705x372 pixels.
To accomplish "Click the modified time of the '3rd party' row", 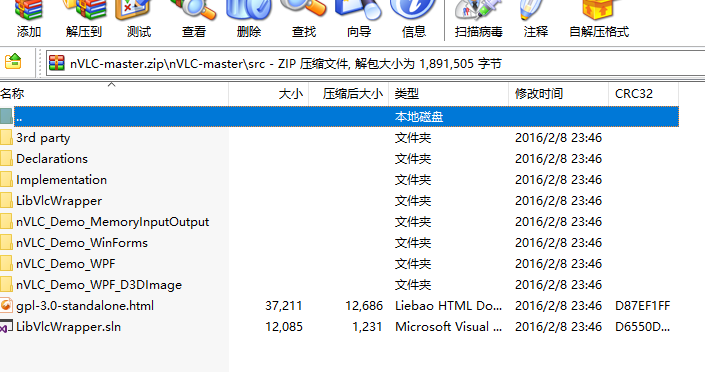I will [x=558, y=138].
